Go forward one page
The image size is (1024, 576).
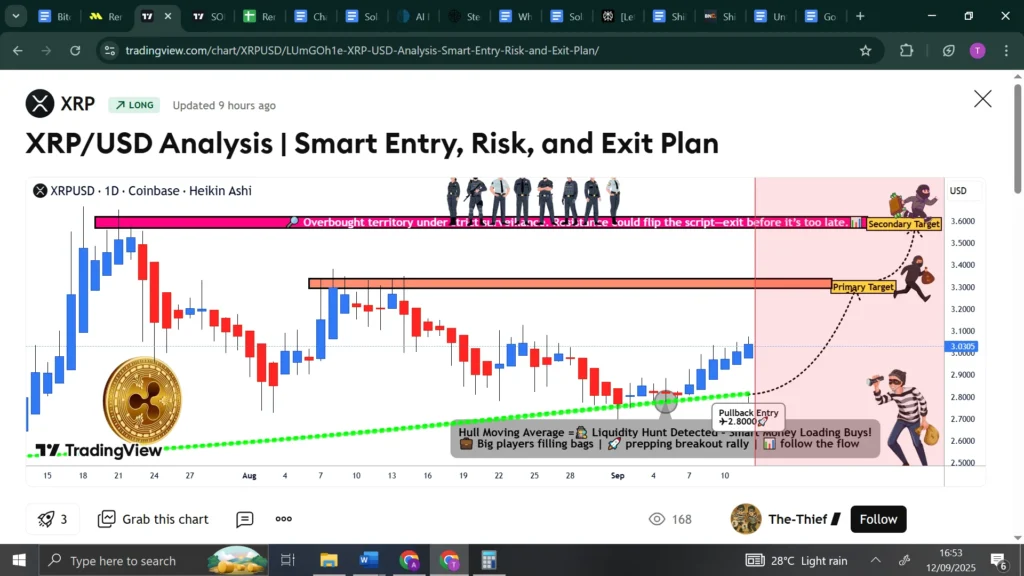[46, 50]
